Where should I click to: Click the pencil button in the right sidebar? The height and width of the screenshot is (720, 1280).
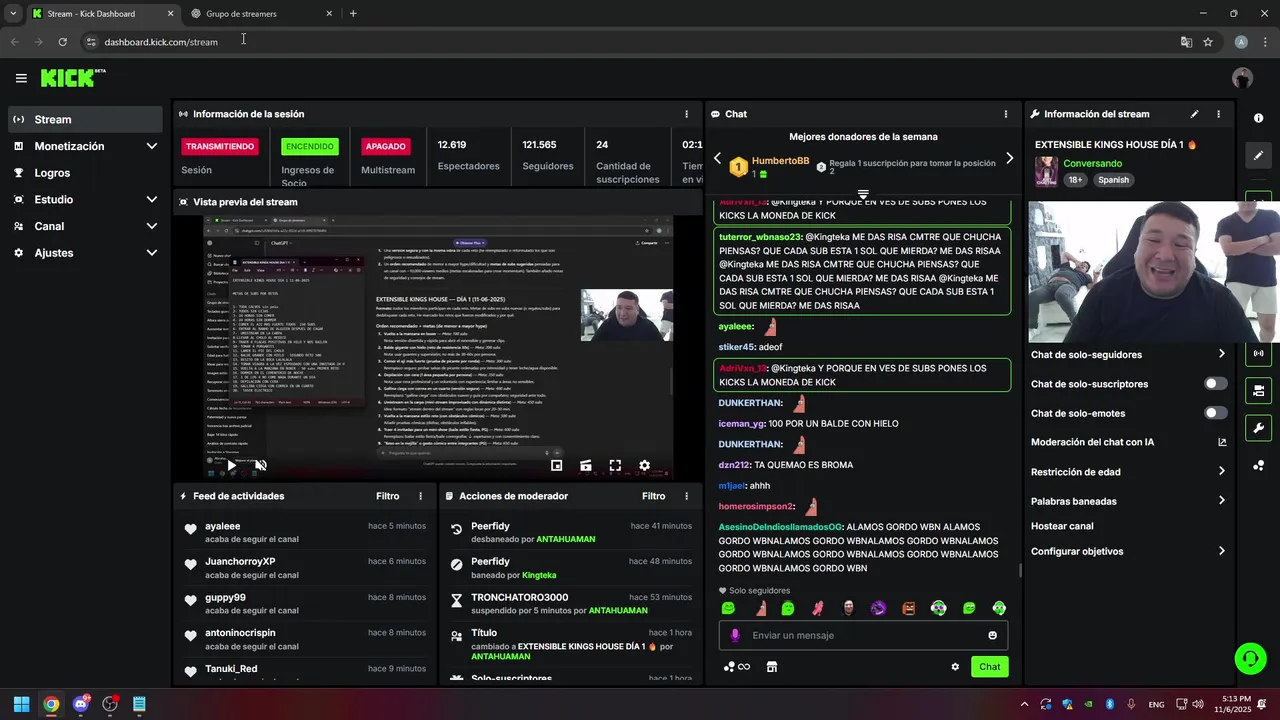pyautogui.click(x=1258, y=155)
